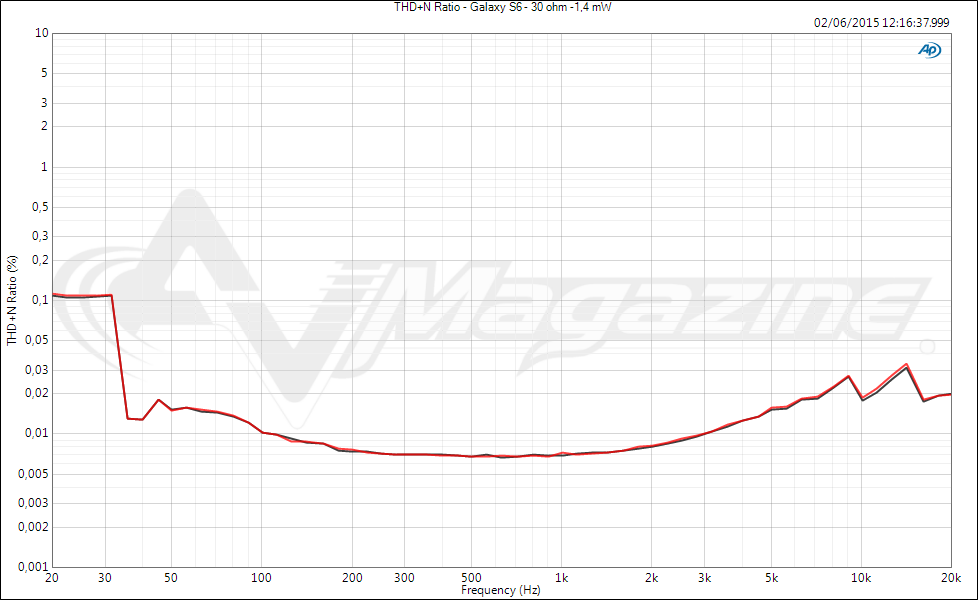
Task: Click the 'THD+N Ratio (%)' vertical axis title
Action: pyautogui.click(x=12, y=300)
